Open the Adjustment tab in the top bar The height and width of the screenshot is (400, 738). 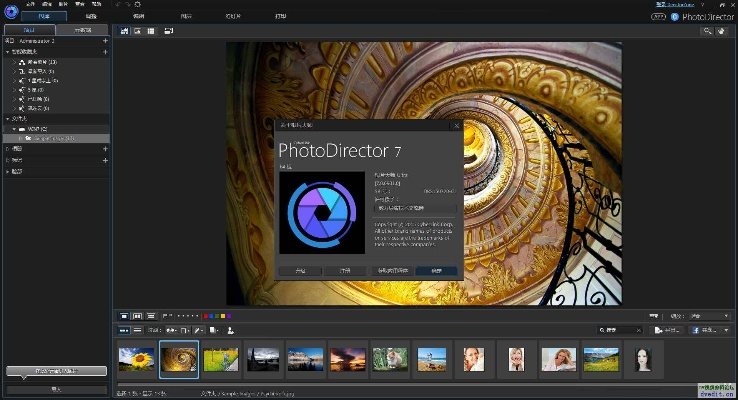pyautogui.click(x=92, y=17)
